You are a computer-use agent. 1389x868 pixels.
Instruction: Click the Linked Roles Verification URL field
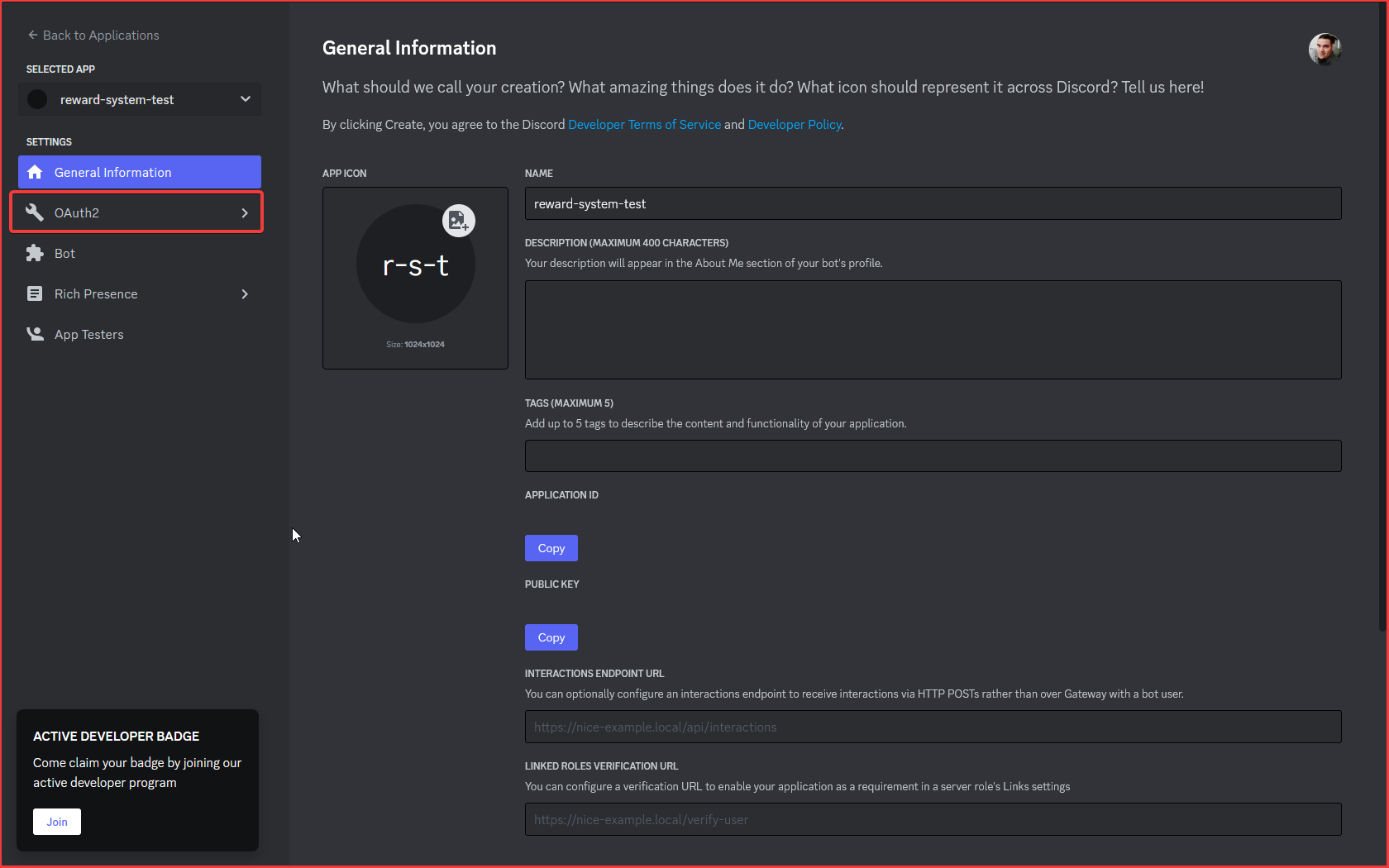click(x=933, y=819)
